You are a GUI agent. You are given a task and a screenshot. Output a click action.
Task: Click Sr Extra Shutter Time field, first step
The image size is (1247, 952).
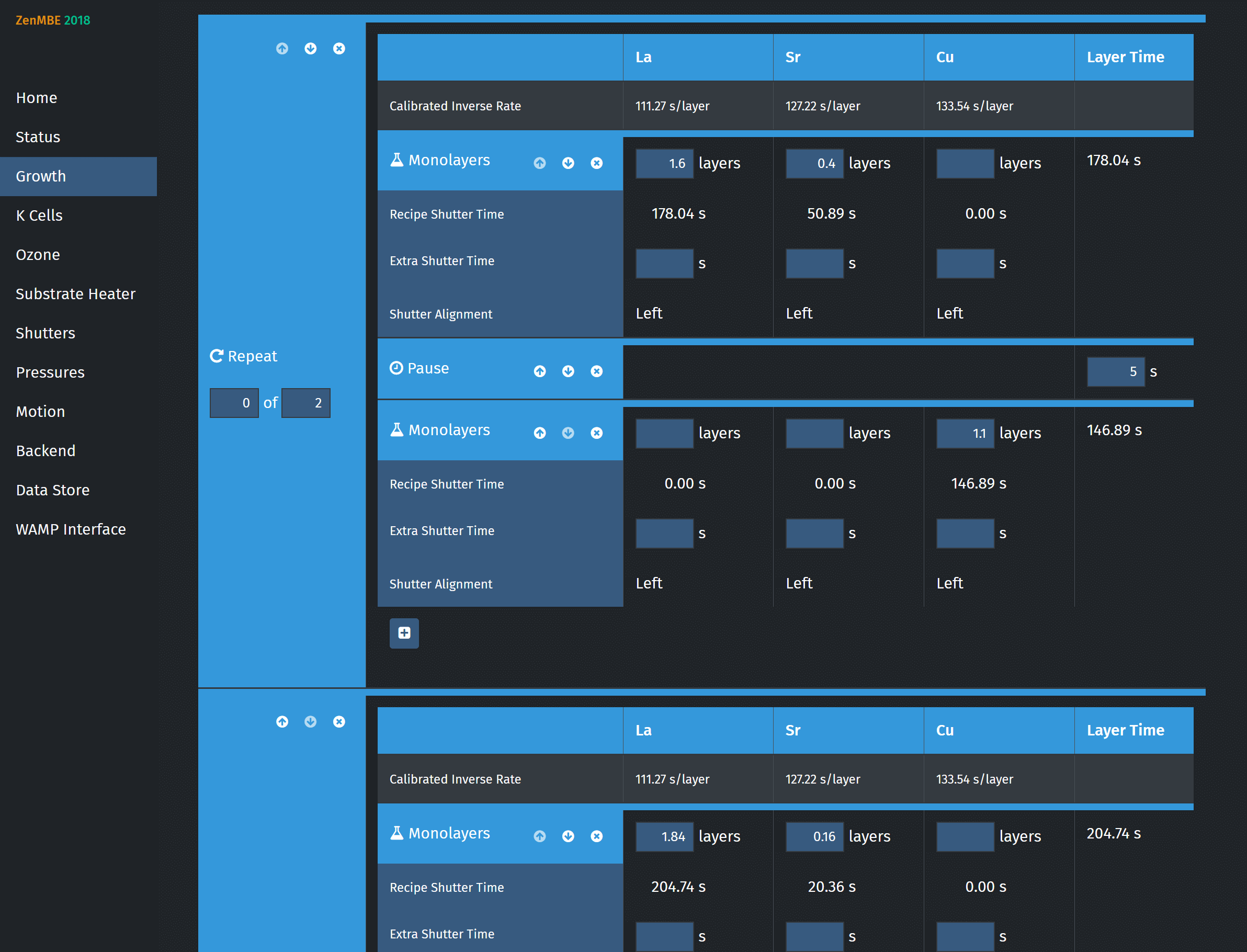(815, 264)
